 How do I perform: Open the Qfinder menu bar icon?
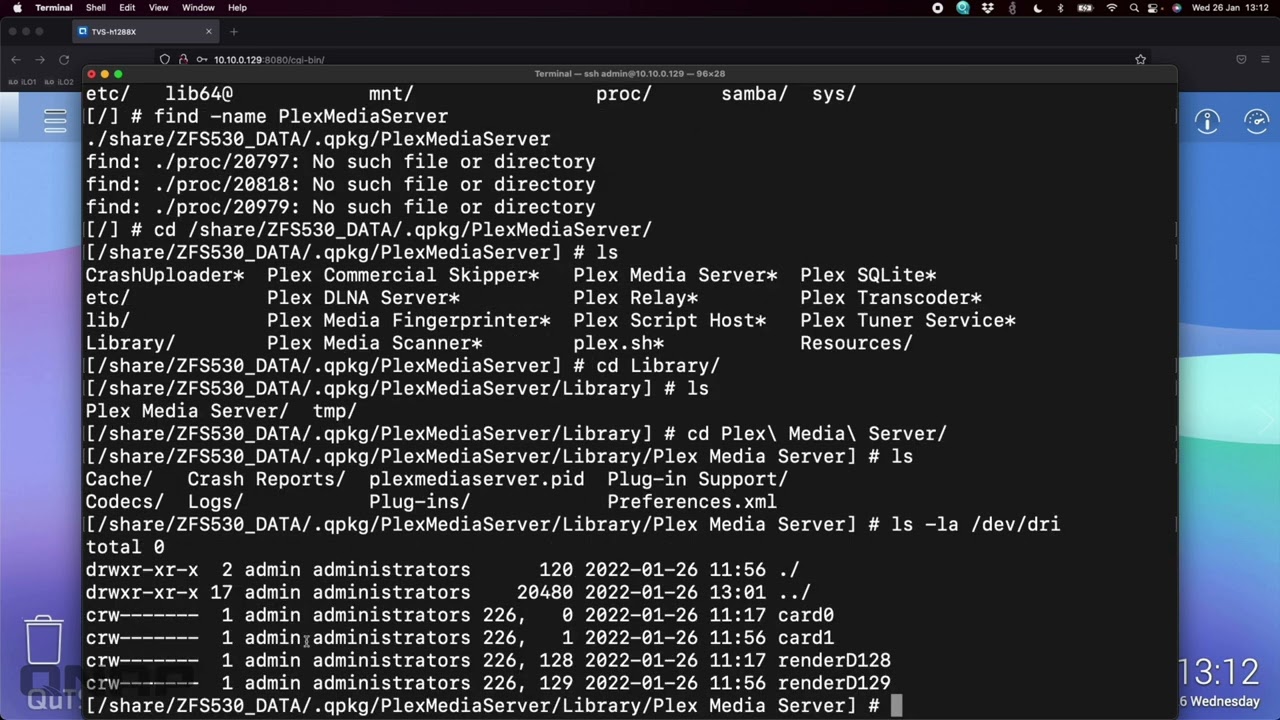tap(962, 8)
